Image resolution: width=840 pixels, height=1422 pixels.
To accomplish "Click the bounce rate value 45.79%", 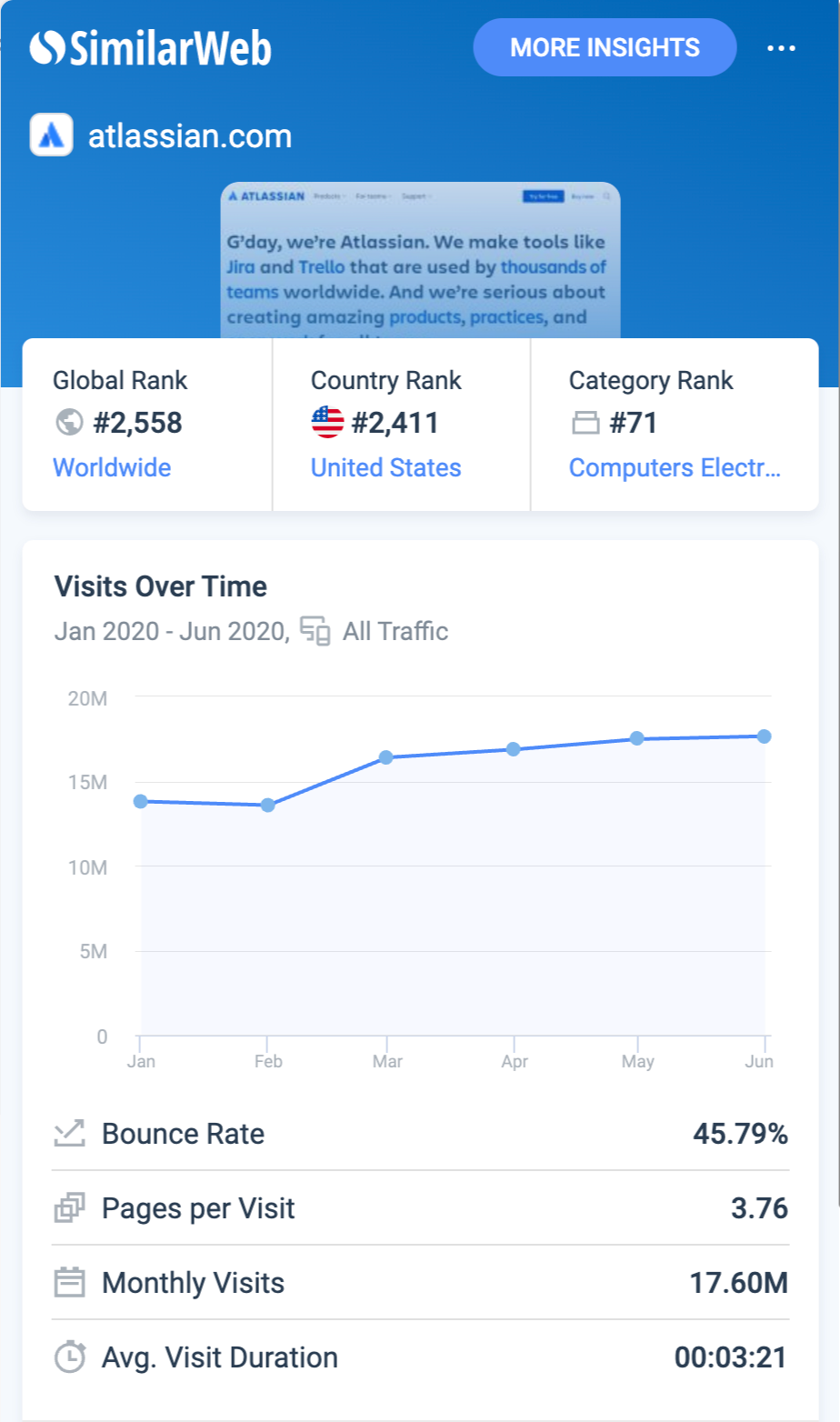I will pos(740,1134).
